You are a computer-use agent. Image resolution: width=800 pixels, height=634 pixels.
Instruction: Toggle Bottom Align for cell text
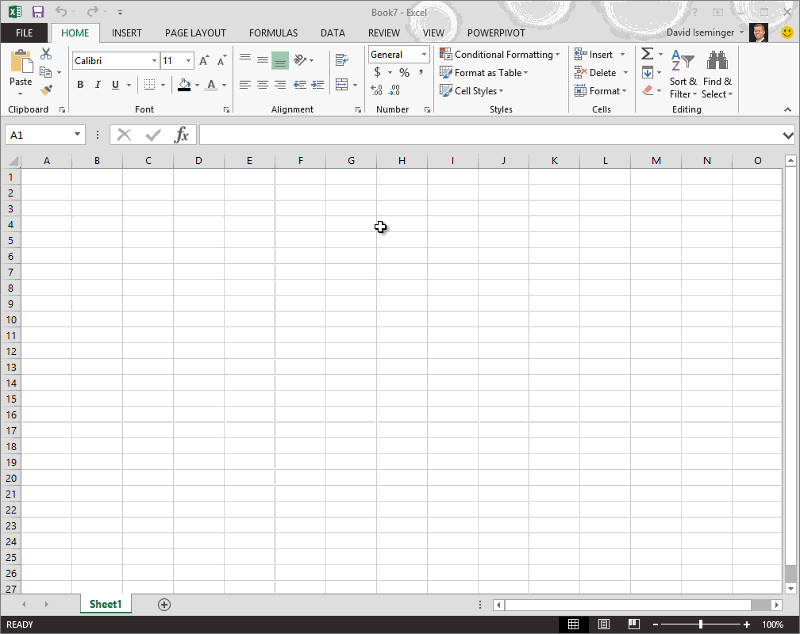(x=280, y=60)
